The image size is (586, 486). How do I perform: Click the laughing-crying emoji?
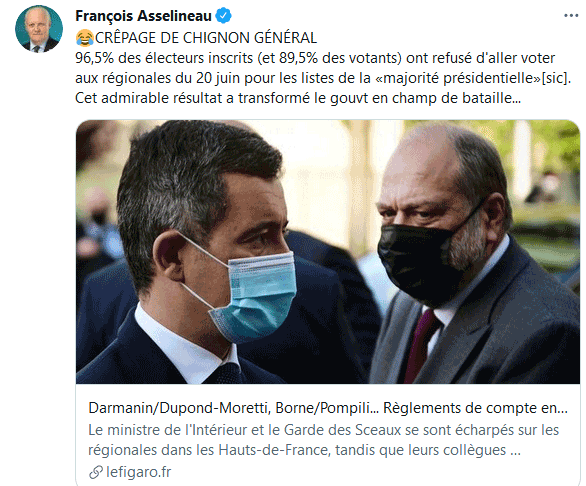[84, 38]
